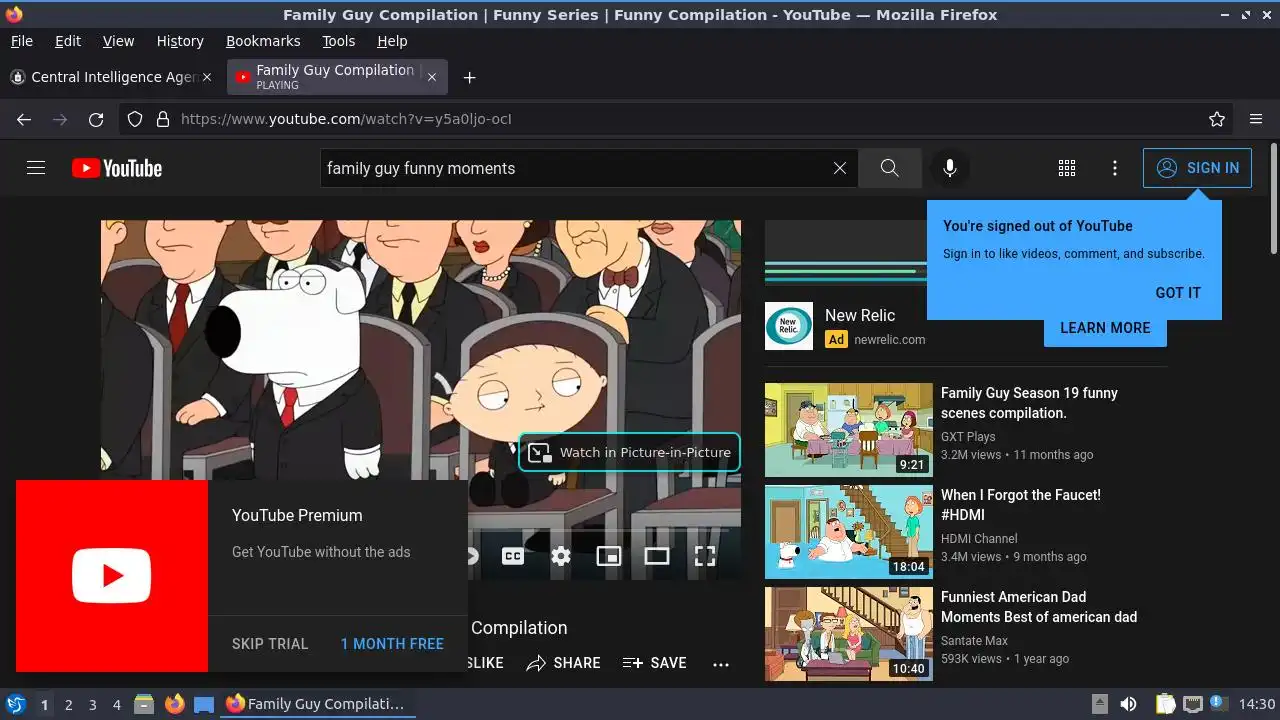Switch to workspace 3

click(92, 705)
